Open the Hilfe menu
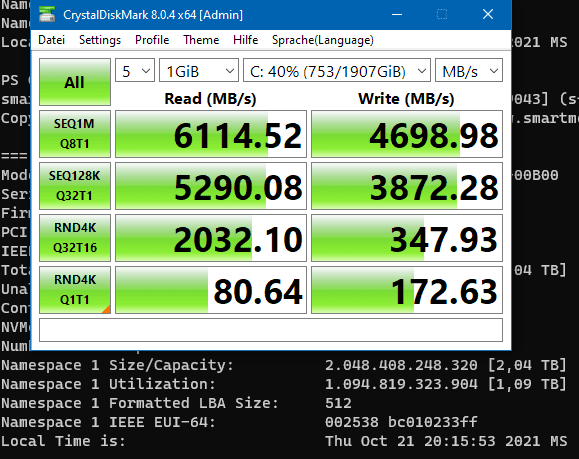This screenshot has height=459, width=579. pos(245,40)
